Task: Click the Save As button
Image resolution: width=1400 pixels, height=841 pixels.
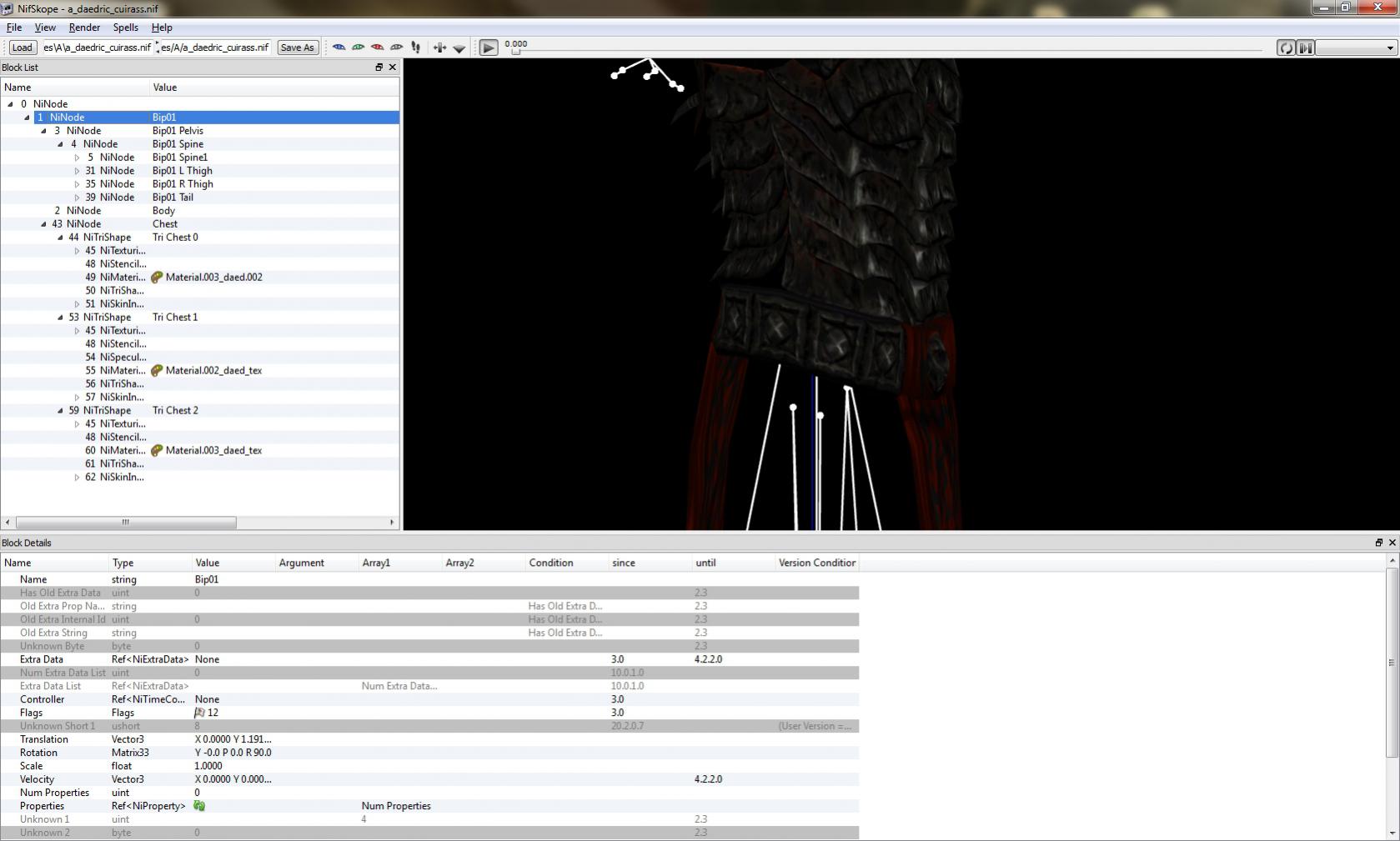Action: click(x=297, y=48)
